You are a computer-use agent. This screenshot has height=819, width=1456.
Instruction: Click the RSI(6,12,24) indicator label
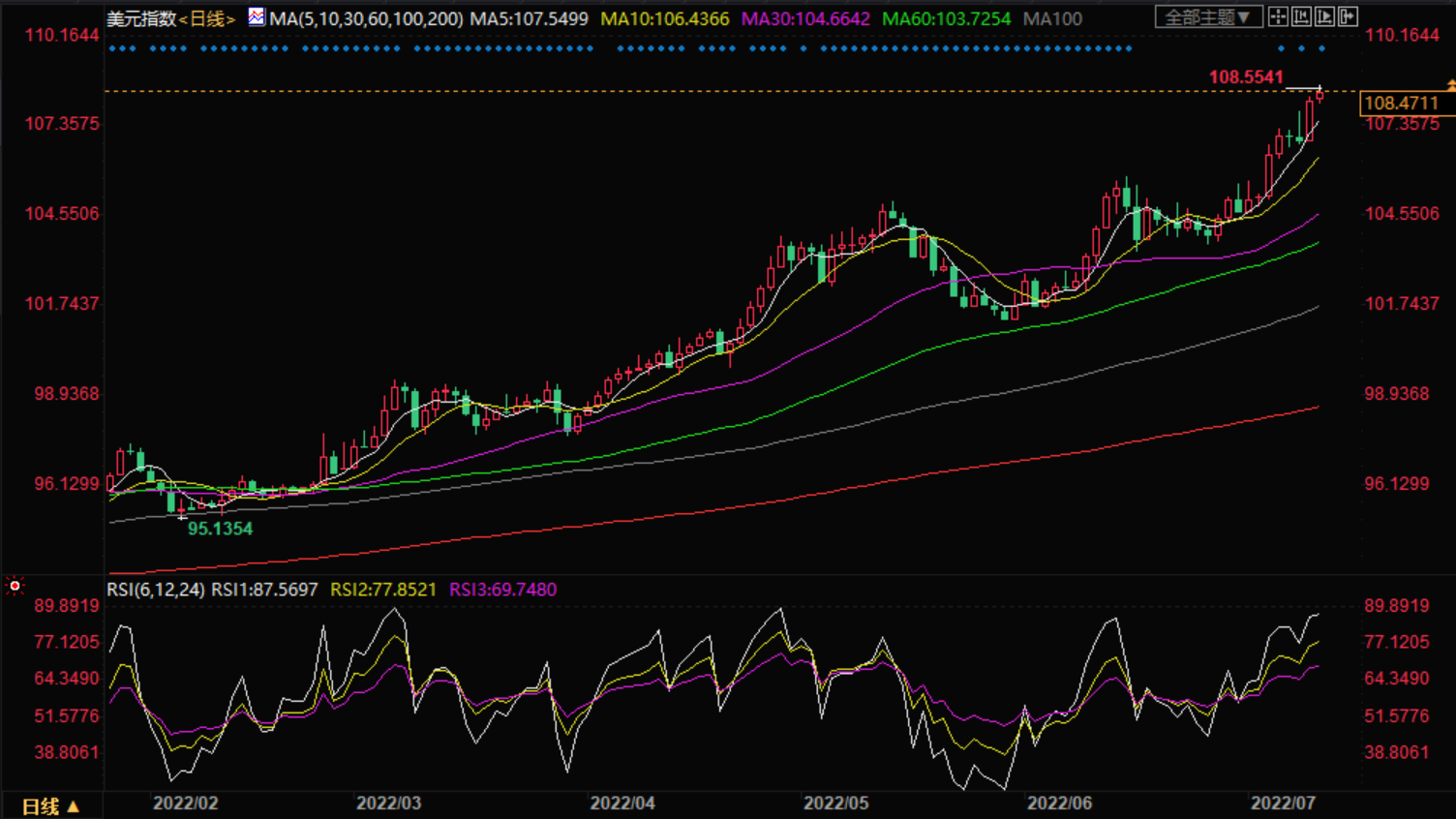coord(155,590)
